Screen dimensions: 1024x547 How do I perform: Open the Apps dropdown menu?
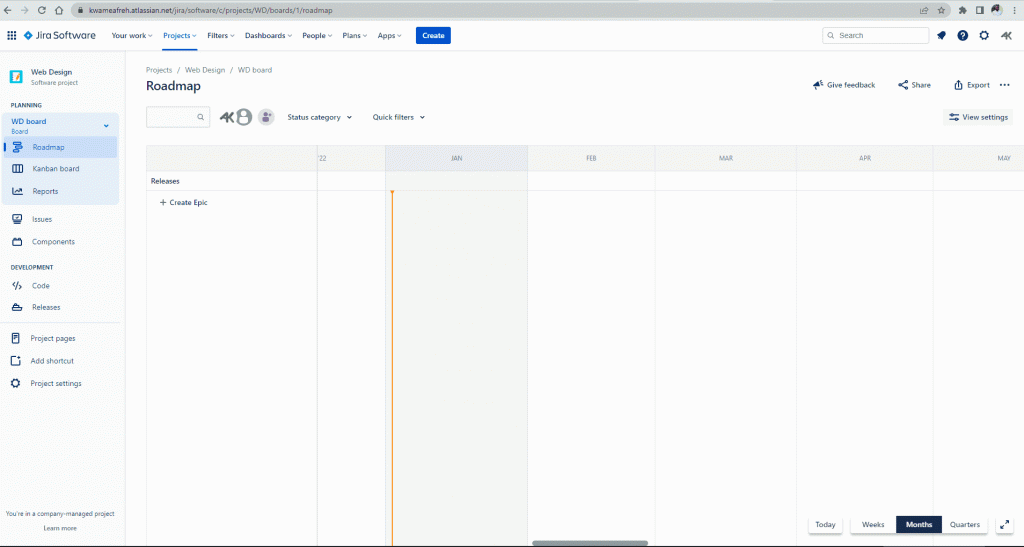coord(389,35)
